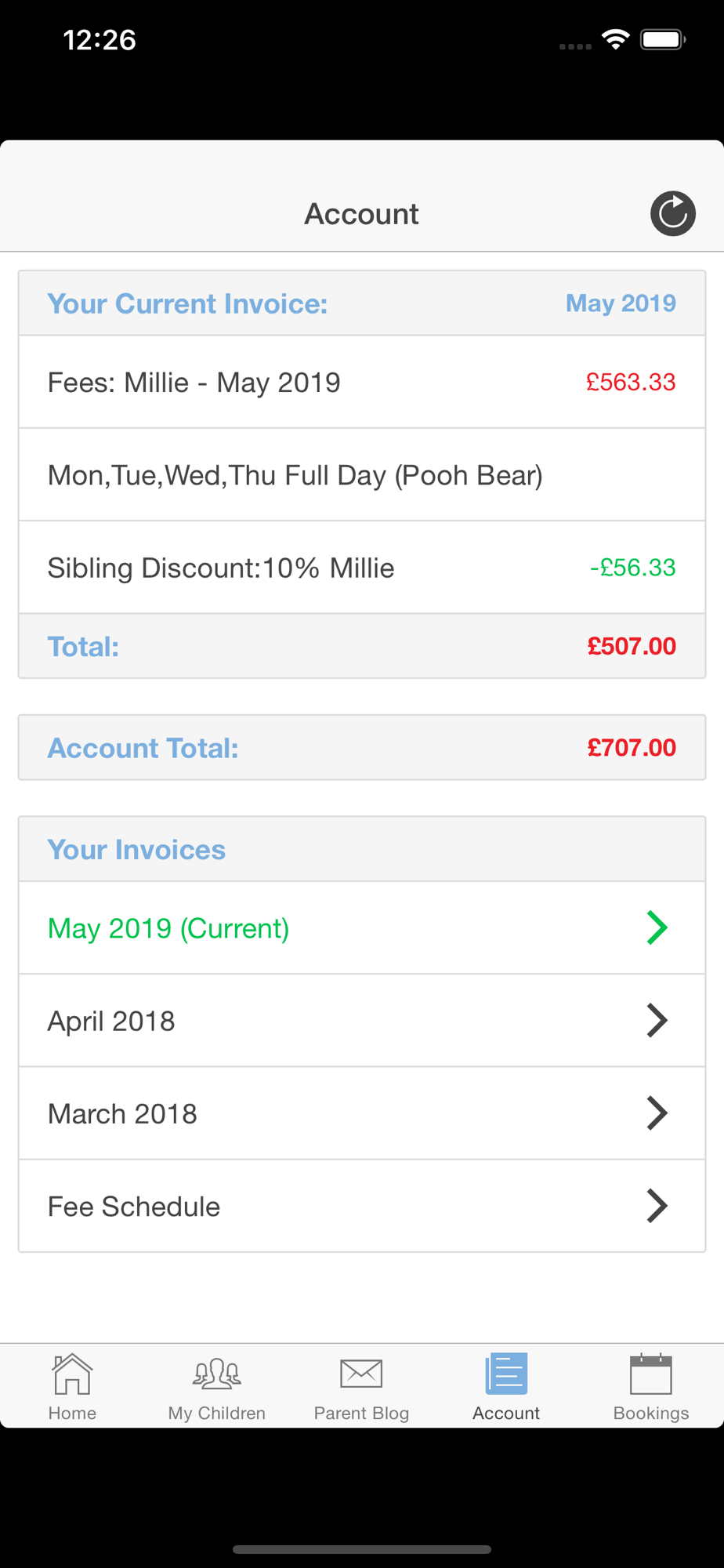Open Parent Blog envelope icon
This screenshot has width=724, height=1568.
click(x=361, y=1374)
